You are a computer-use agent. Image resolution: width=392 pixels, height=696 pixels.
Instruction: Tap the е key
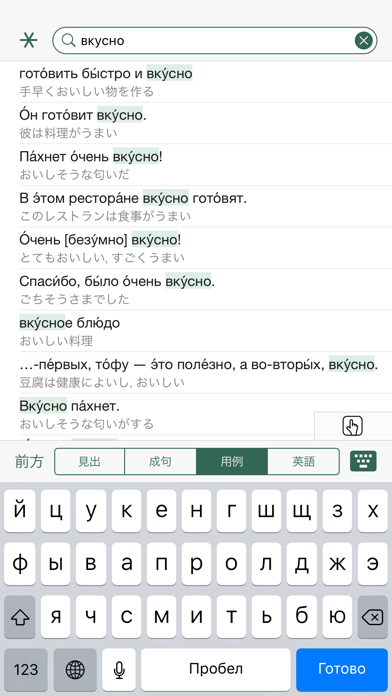click(161, 511)
